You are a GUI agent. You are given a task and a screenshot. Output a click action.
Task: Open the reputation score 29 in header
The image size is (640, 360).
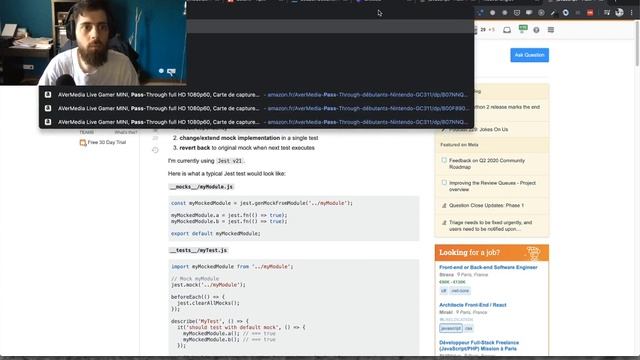pyautogui.click(x=483, y=30)
